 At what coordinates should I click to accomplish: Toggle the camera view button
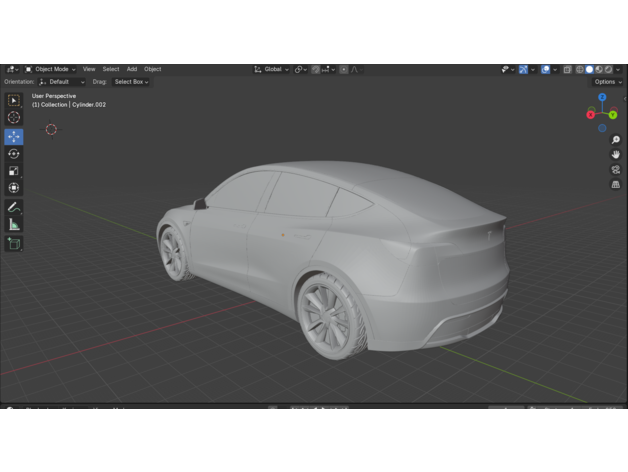[x=616, y=170]
